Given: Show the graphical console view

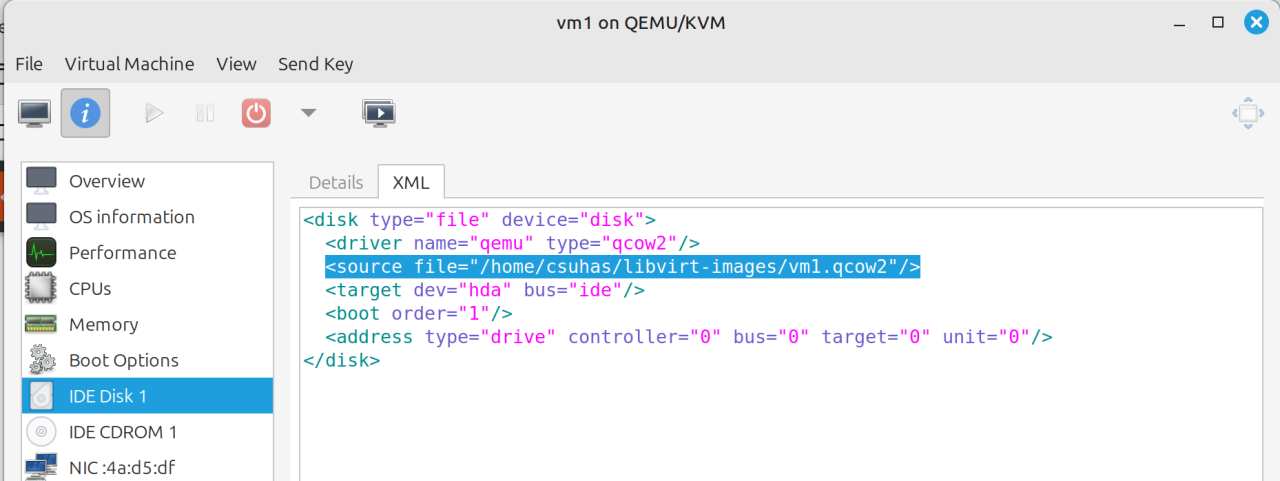Looking at the screenshot, I should (36, 113).
